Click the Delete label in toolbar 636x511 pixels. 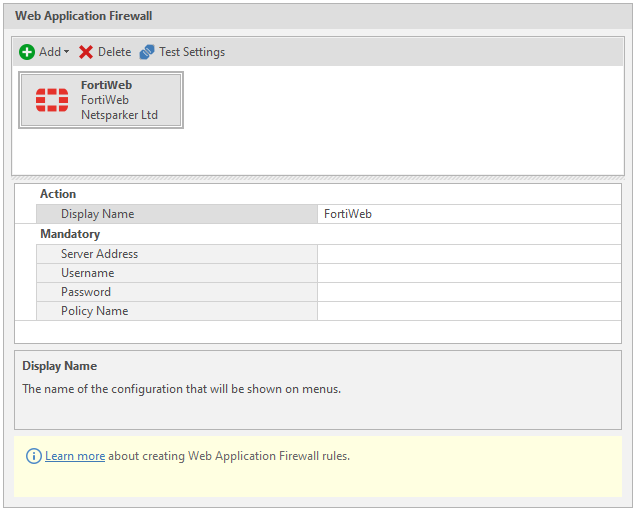(x=114, y=52)
